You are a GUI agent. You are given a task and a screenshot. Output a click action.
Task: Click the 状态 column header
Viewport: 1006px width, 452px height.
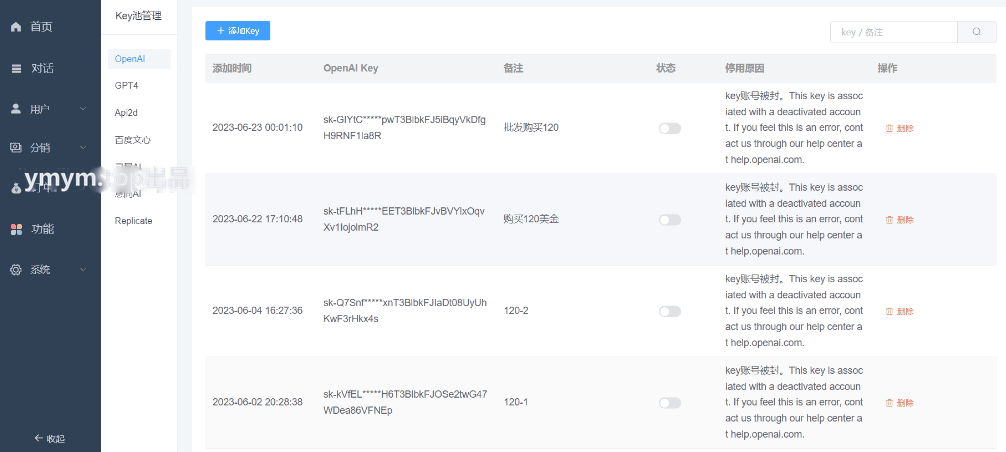click(x=666, y=69)
